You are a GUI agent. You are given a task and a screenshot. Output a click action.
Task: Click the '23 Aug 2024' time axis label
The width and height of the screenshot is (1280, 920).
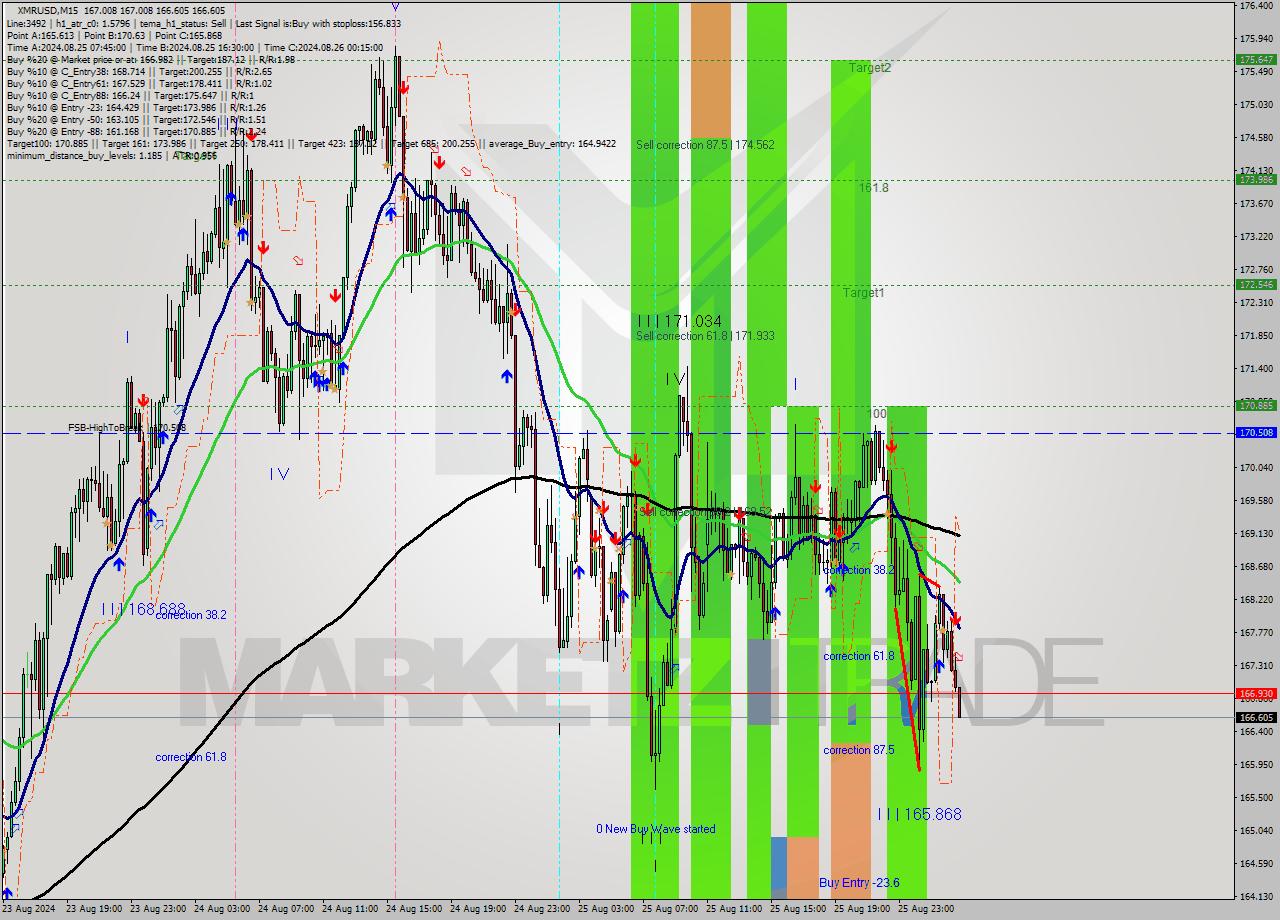tap(30, 910)
